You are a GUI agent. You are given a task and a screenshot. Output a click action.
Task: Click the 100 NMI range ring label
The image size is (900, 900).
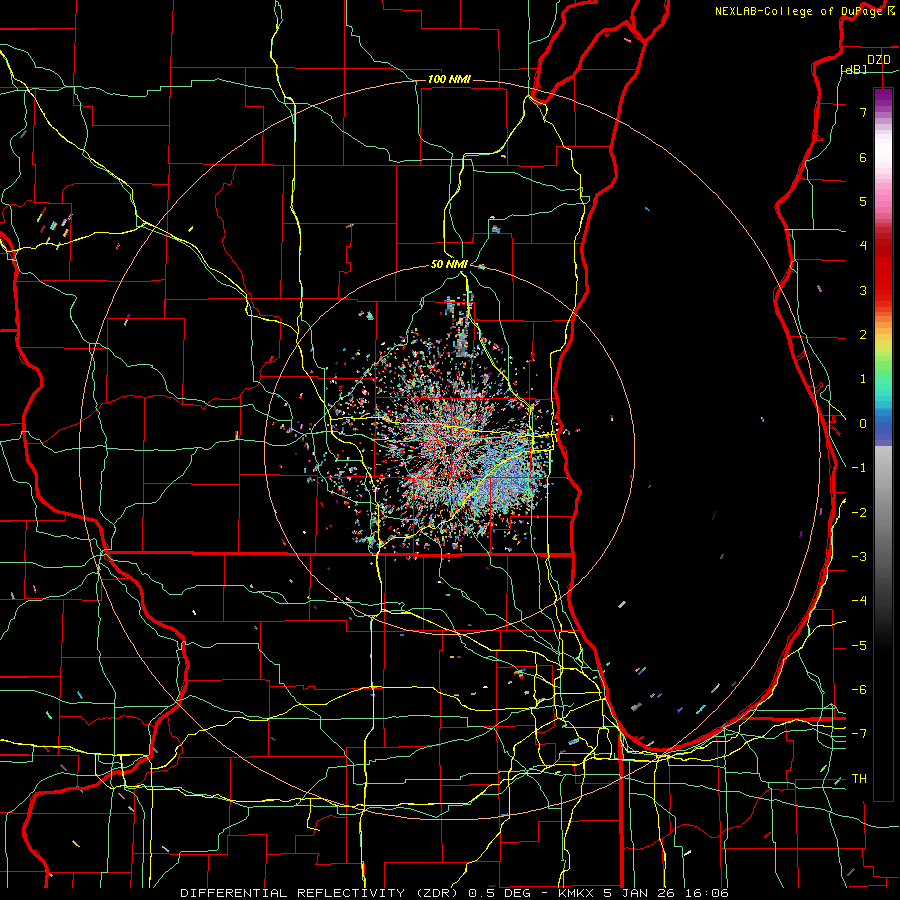tap(449, 79)
